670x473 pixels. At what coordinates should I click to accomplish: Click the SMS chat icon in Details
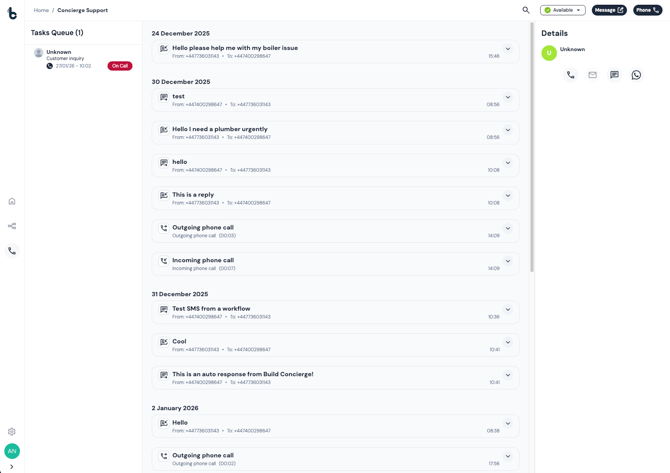click(x=614, y=75)
